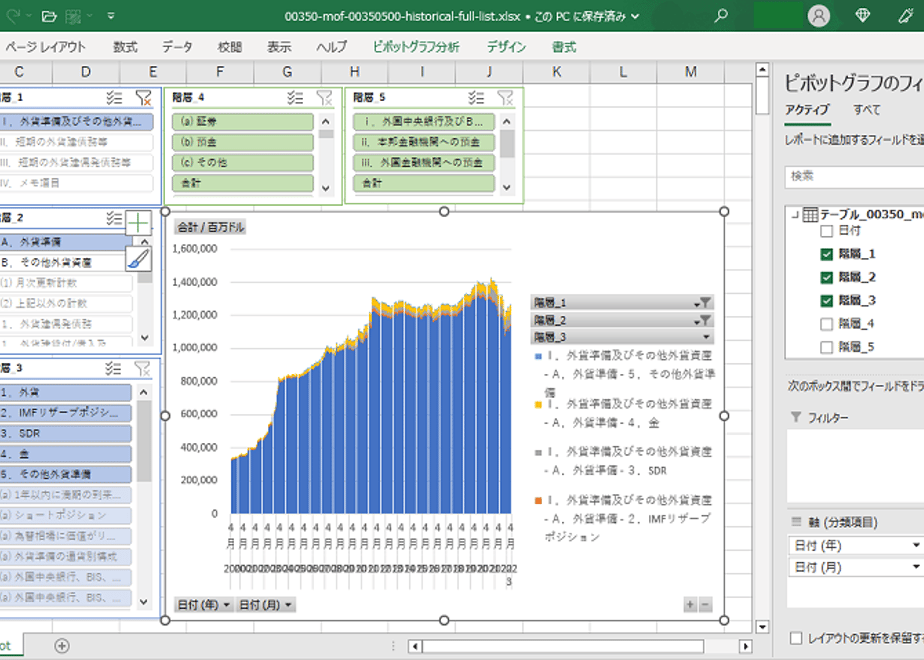
Task: Check the 日付 field checkbox
Action: pos(827,231)
